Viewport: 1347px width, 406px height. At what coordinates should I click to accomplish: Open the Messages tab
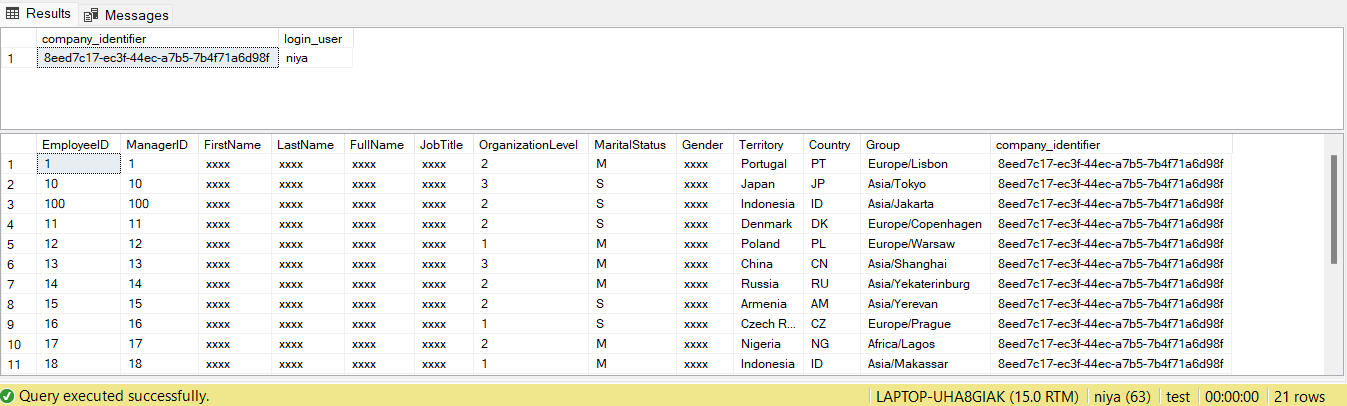(x=127, y=15)
